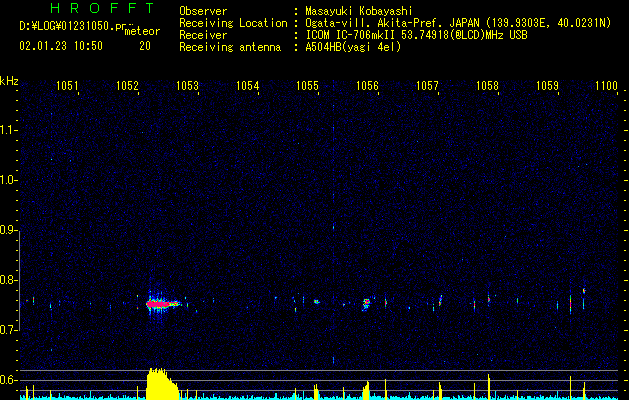The height and width of the screenshot is (400, 629).
Task: Click the 1053 time axis label
Action: (x=187, y=85)
